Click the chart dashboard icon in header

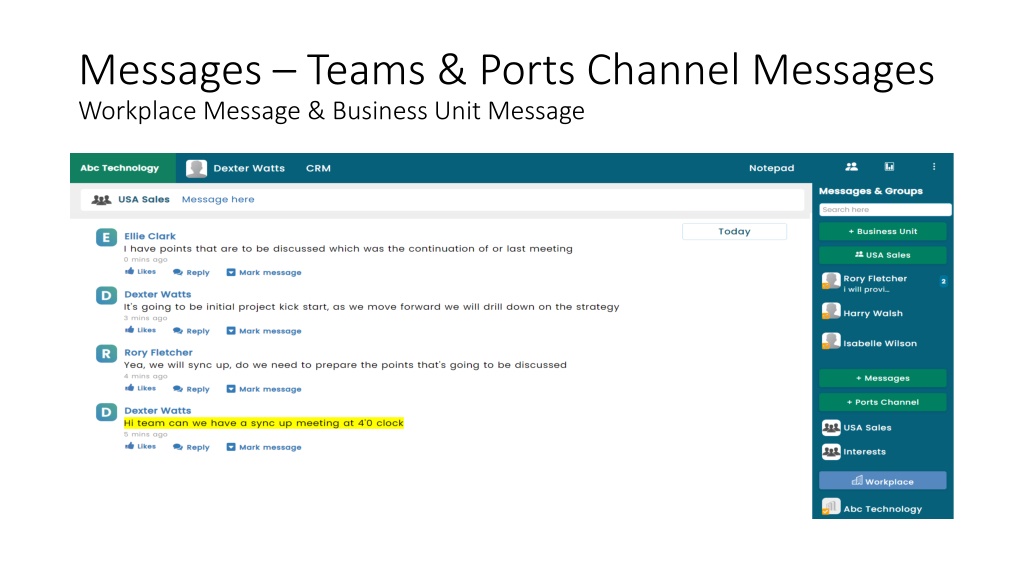tap(889, 167)
